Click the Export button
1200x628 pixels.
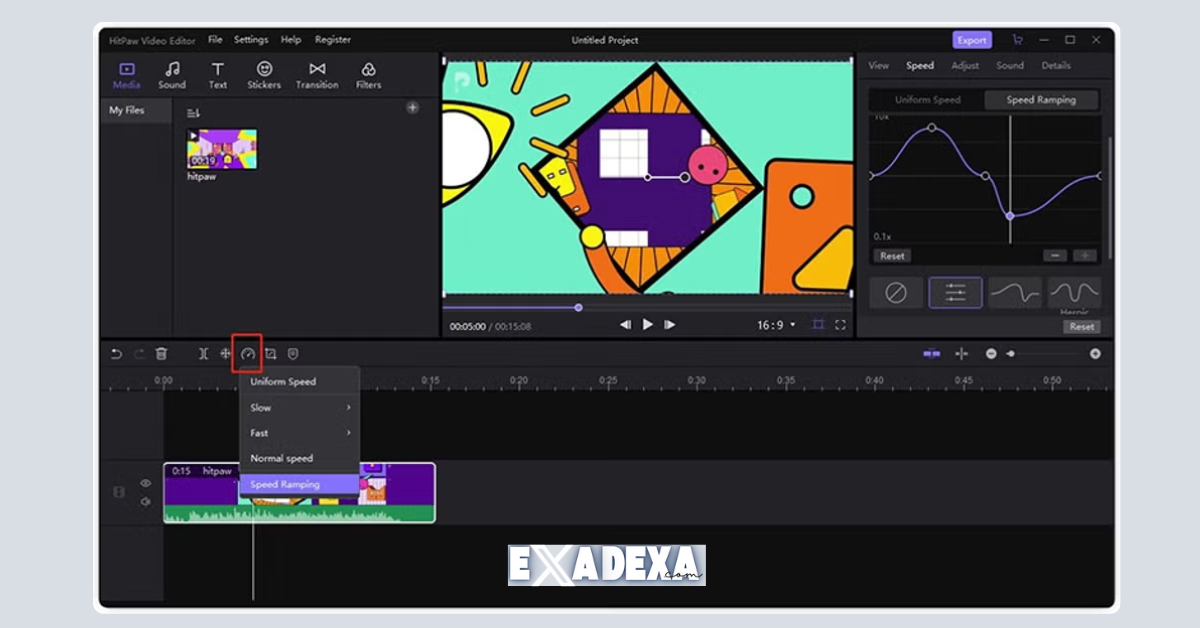click(971, 39)
